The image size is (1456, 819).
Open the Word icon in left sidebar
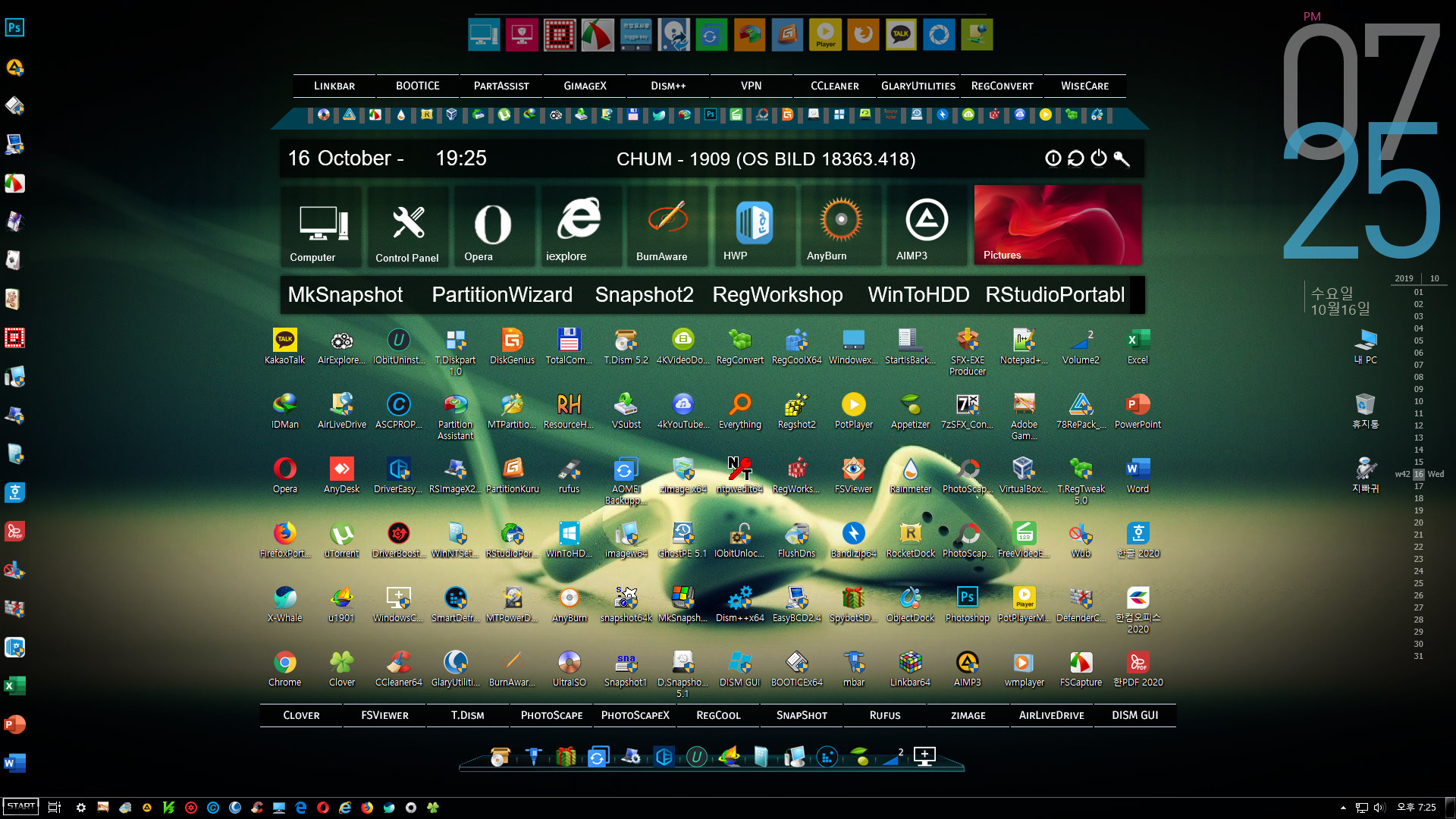[14, 763]
